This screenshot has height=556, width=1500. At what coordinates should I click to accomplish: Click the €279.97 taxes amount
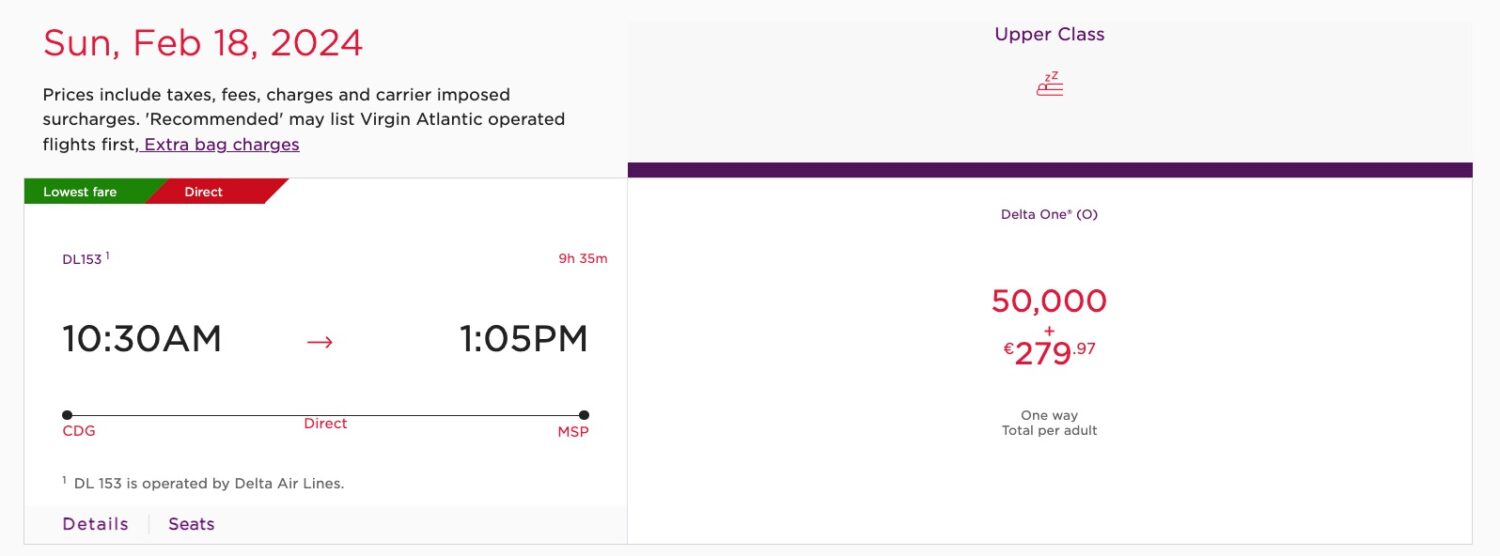1049,352
